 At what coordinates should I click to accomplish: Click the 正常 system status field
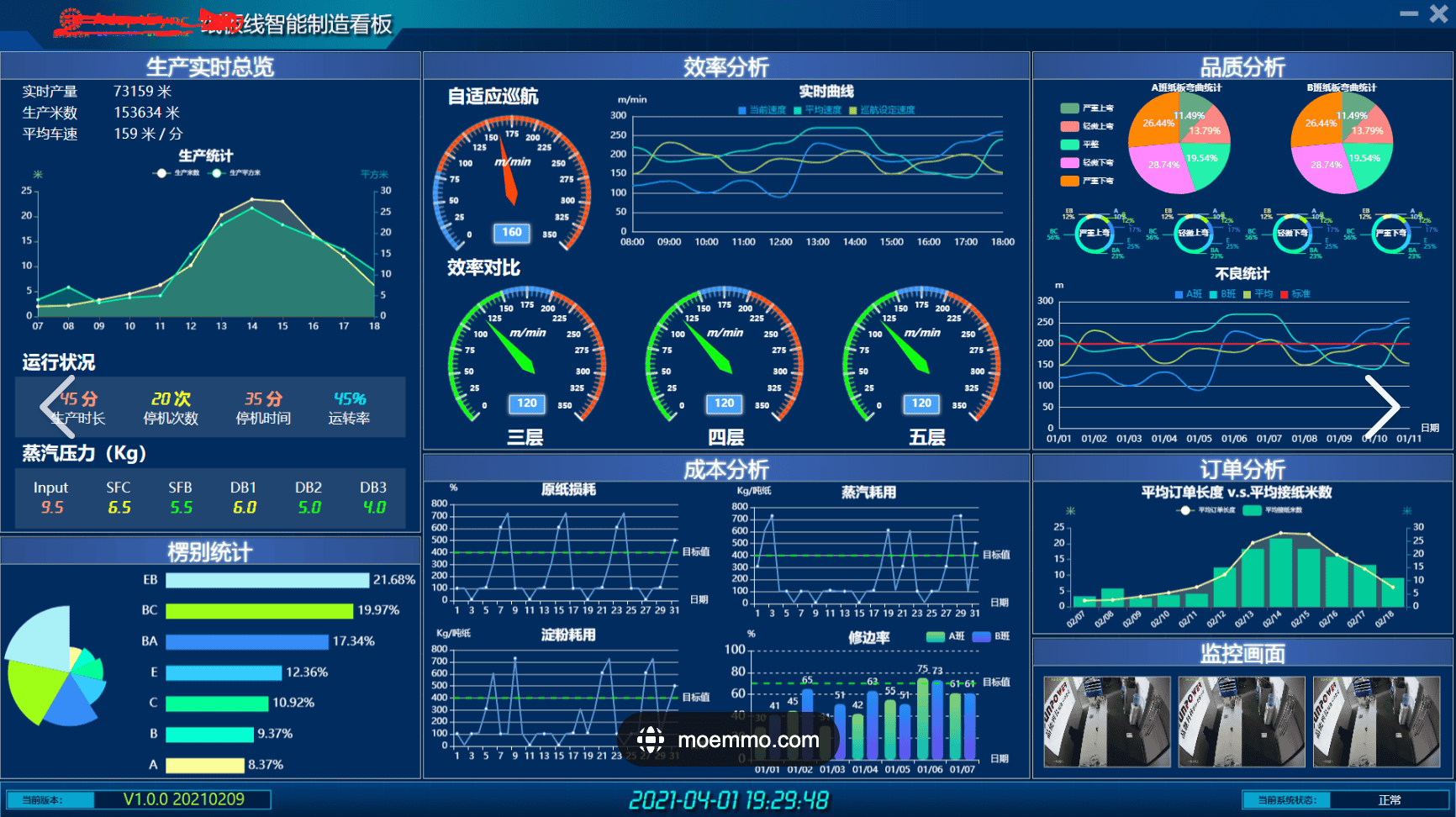pos(1389,800)
